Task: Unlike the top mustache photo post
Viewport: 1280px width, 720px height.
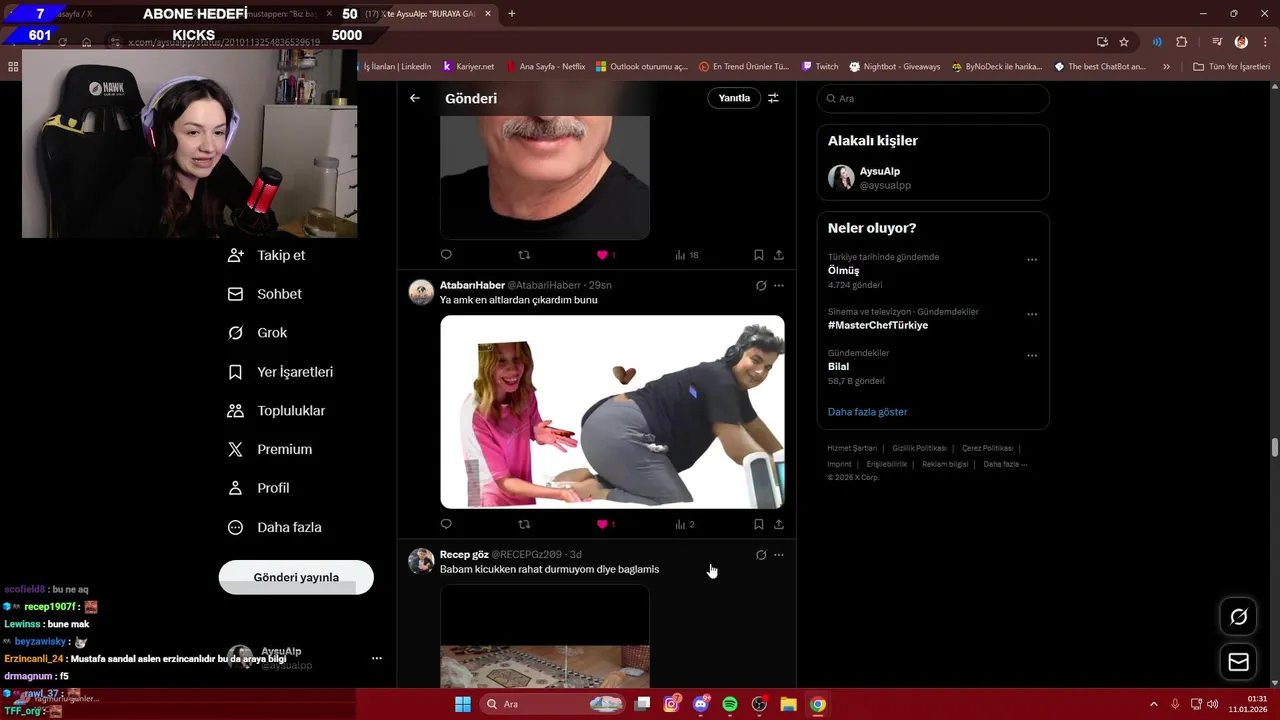Action: pos(602,255)
